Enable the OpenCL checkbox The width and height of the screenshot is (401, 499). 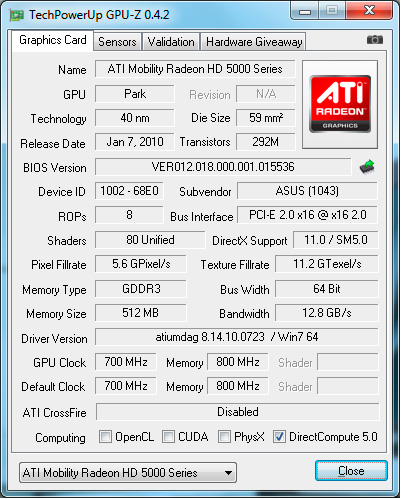point(105,437)
